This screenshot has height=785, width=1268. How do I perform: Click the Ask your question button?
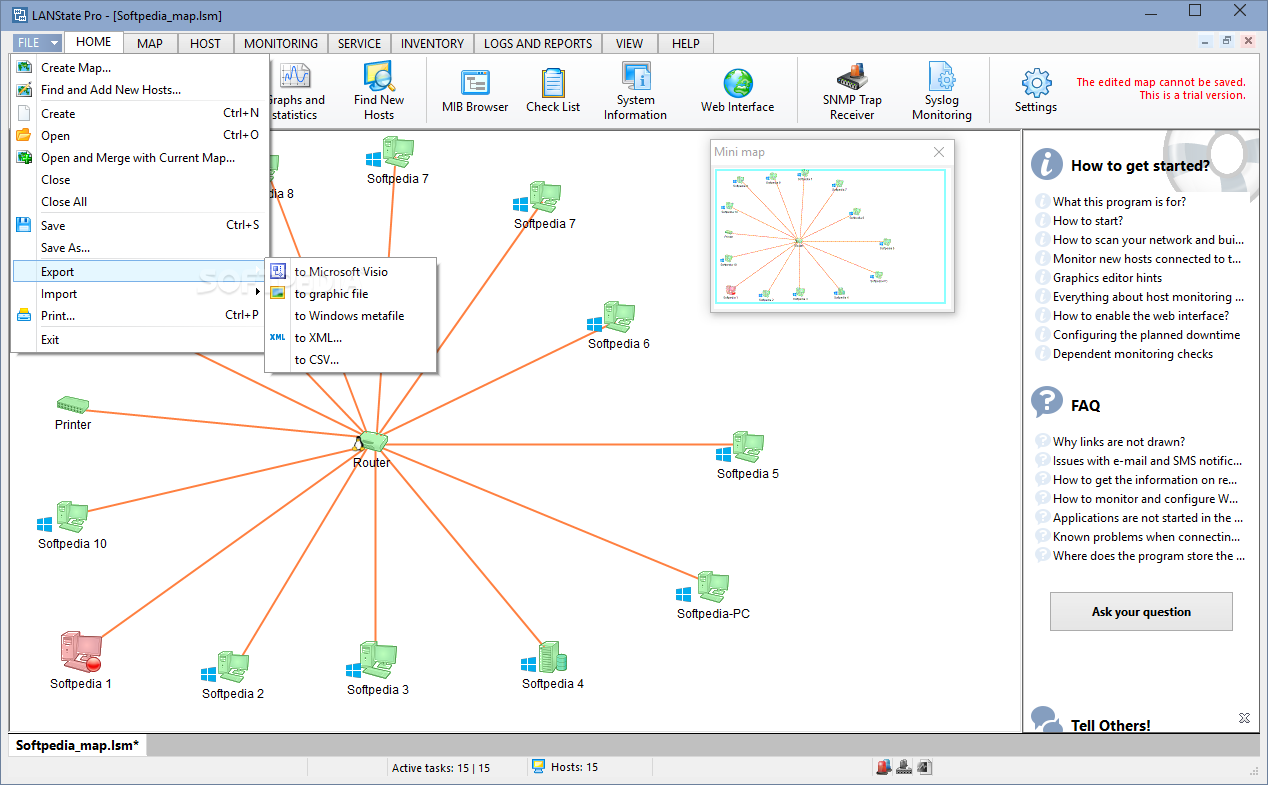[1141, 611]
